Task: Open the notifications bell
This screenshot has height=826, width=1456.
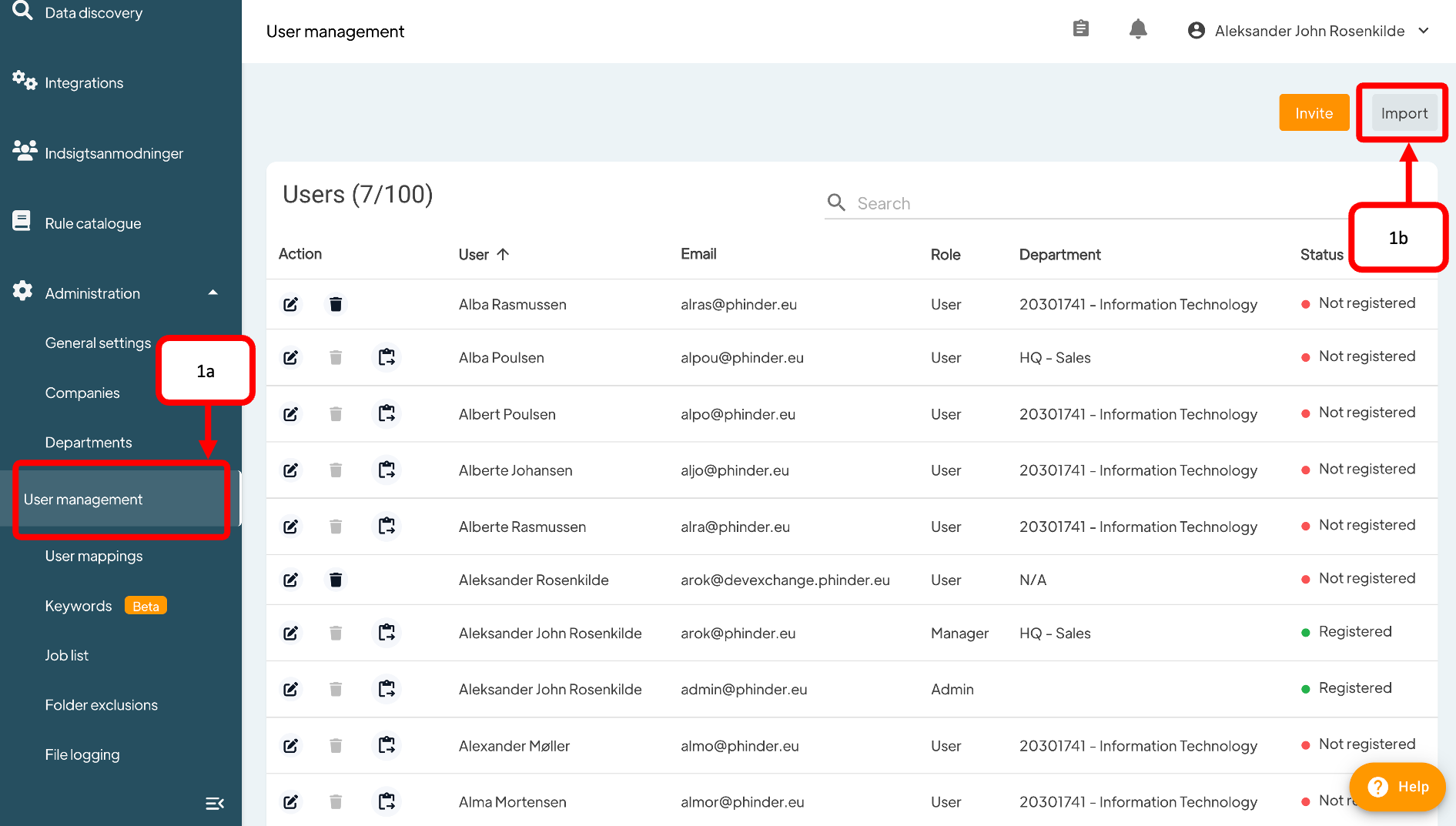Action: 1137,30
